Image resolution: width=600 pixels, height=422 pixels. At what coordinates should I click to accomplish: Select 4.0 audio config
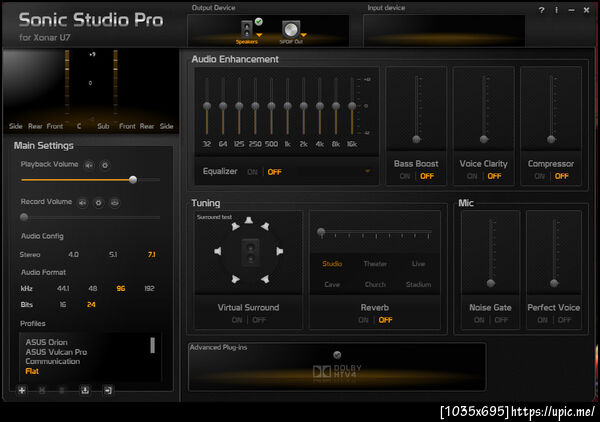pyautogui.click(x=73, y=254)
